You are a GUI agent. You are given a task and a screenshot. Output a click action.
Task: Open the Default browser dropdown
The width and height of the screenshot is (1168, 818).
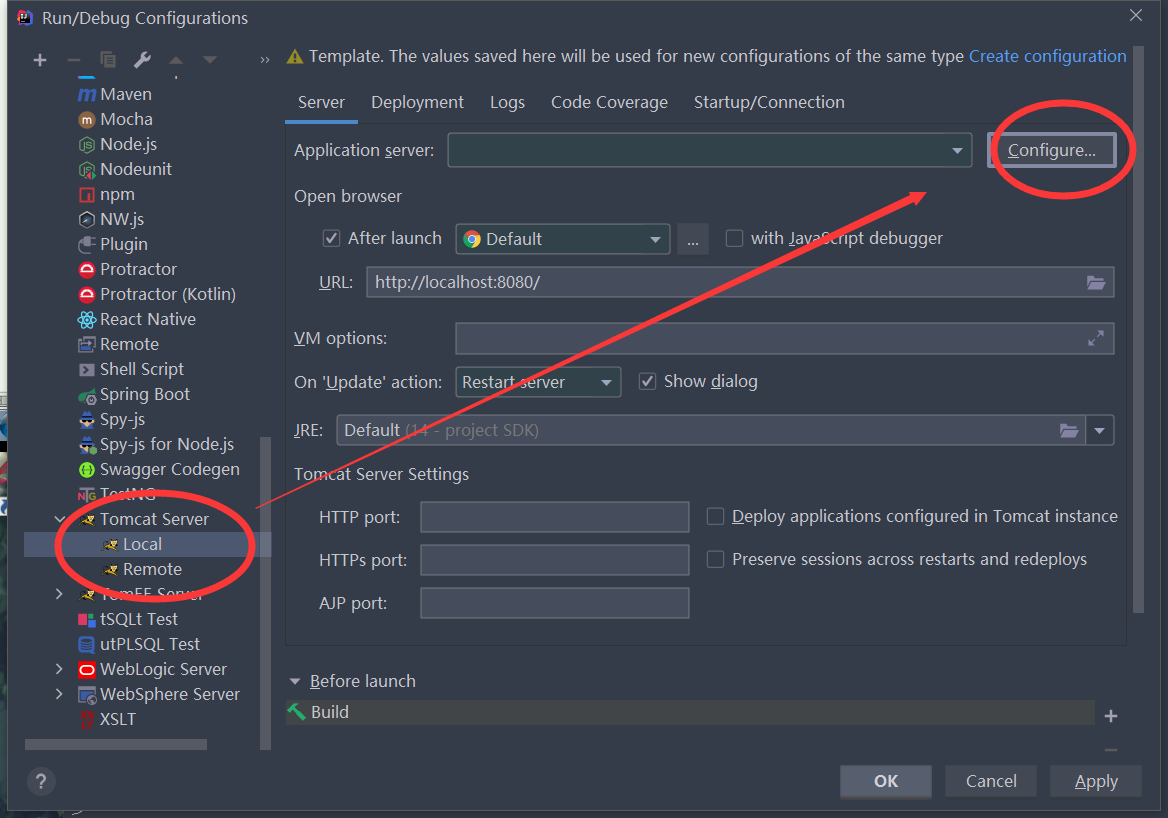pyautogui.click(x=562, y=239)
